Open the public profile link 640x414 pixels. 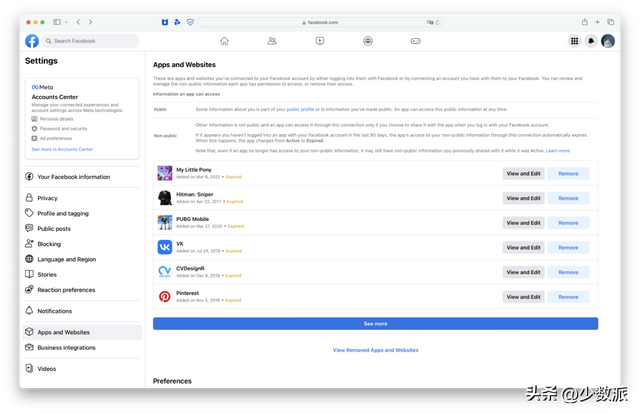(x=300, y=109)
